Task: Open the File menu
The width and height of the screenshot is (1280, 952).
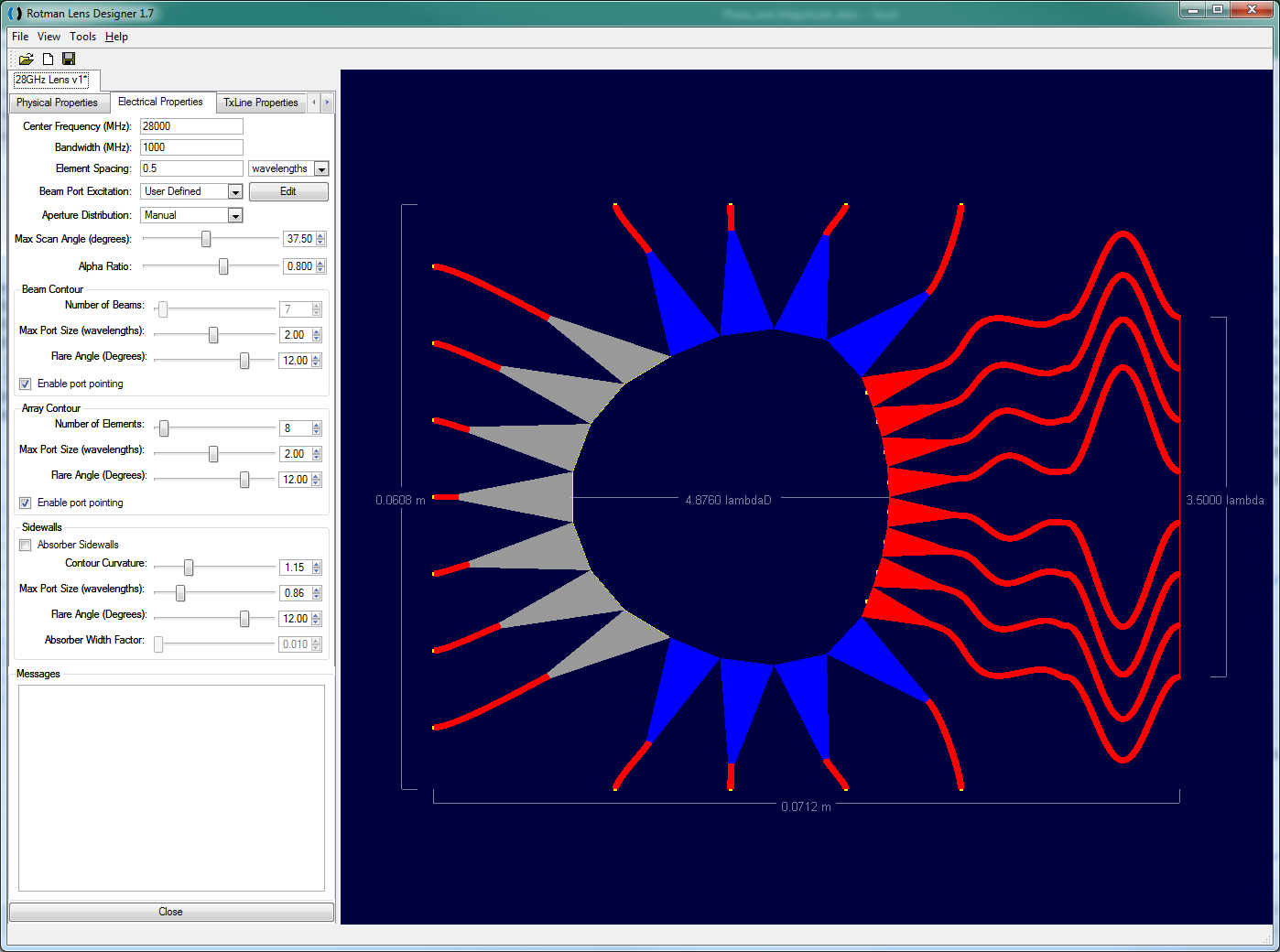Action: pyautogui.click(x=20, y=37)
